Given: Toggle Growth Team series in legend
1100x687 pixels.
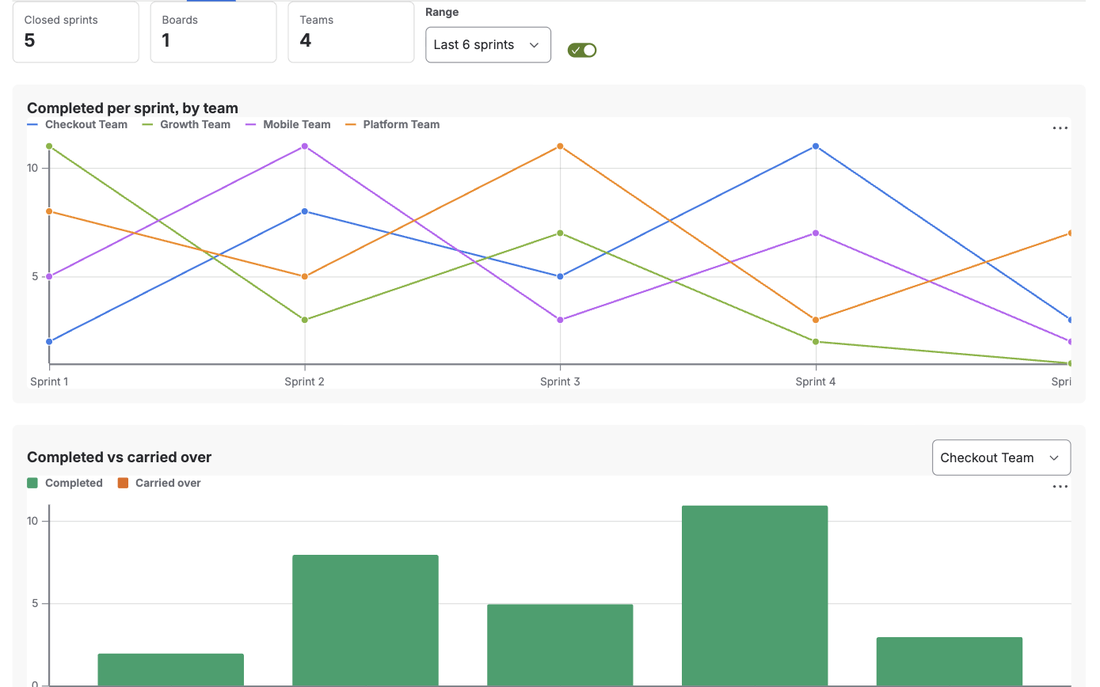Looking at the screenshot, I should pyautogui.click(x=186, y=124).
